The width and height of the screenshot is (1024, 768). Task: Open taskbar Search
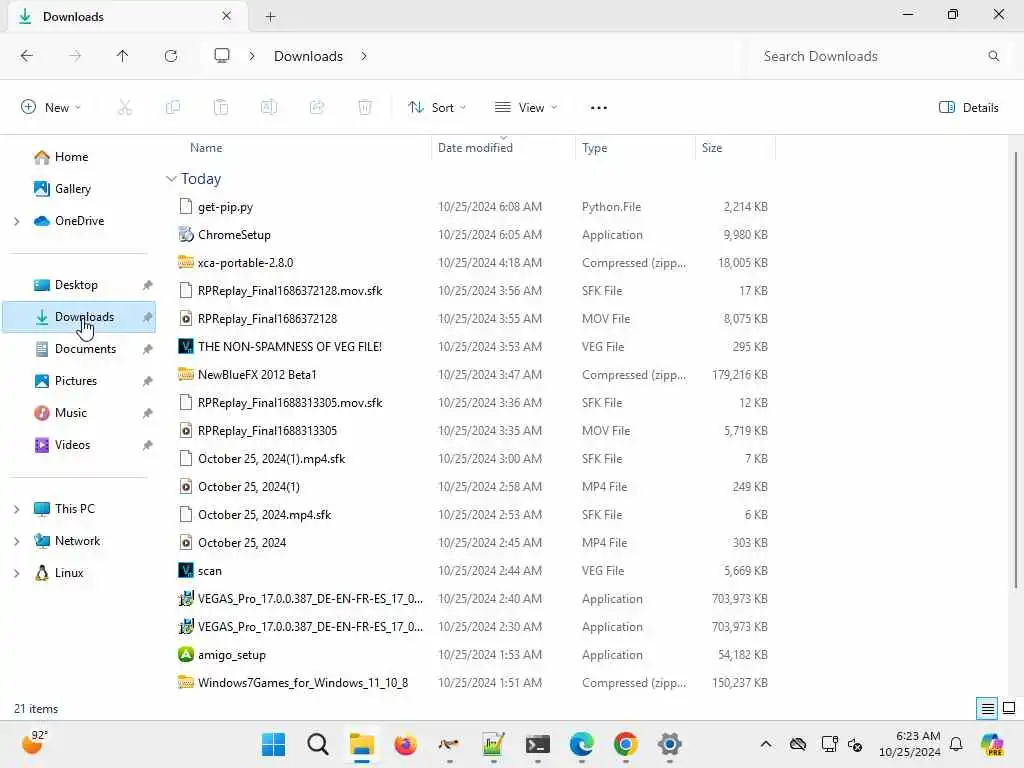point(317,744)
